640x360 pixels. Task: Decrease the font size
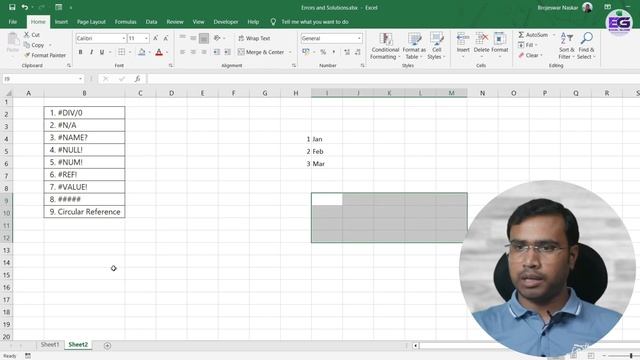[166, 38]
